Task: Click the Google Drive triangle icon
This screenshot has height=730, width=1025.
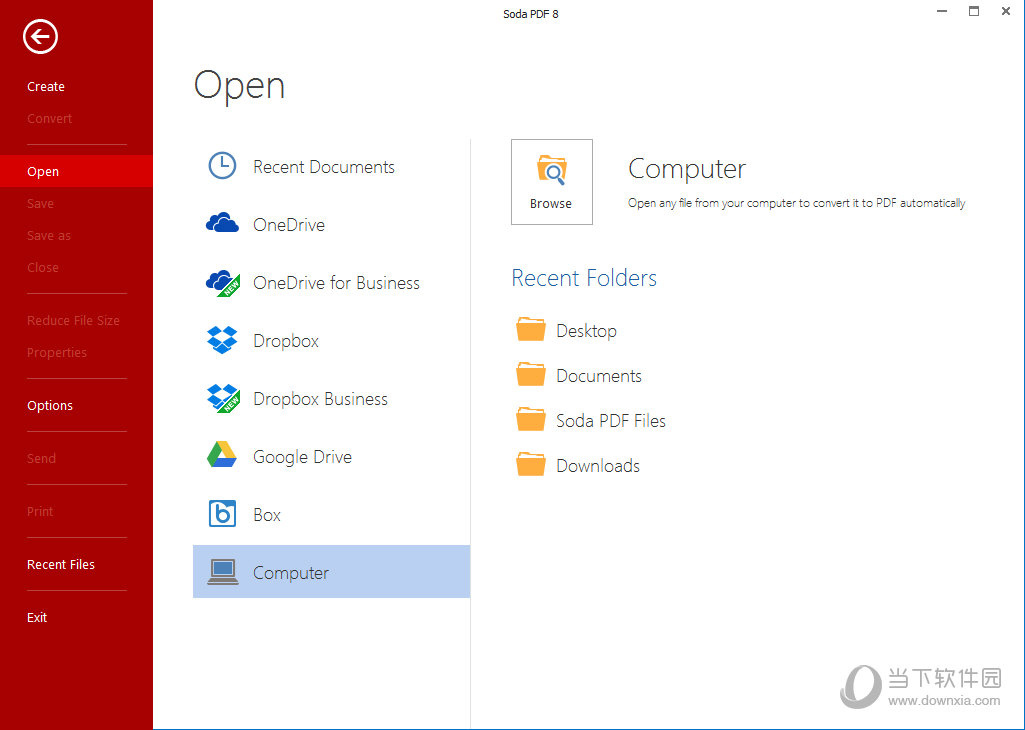Action: (x=222, y=455)
